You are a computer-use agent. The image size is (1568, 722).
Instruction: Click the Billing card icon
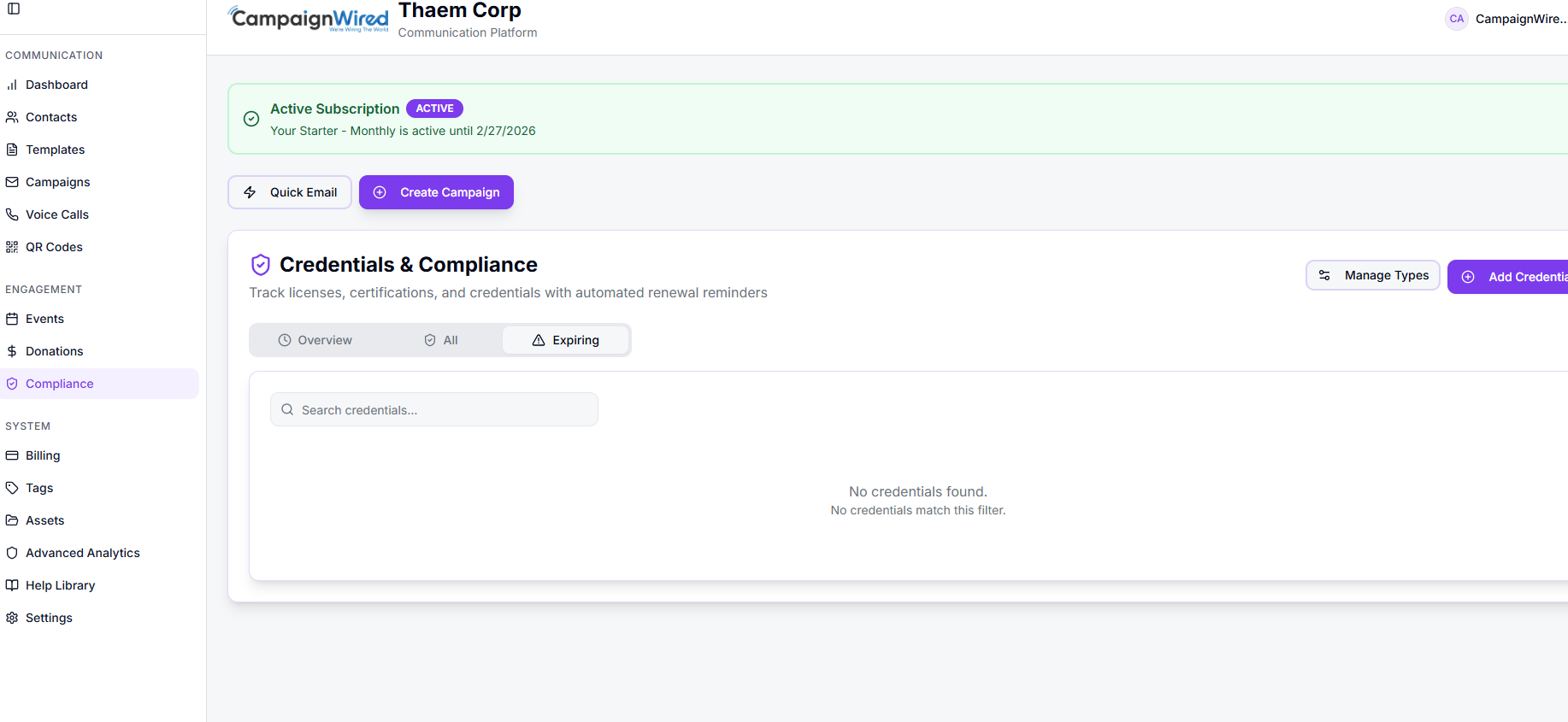(x=12, y=455)
